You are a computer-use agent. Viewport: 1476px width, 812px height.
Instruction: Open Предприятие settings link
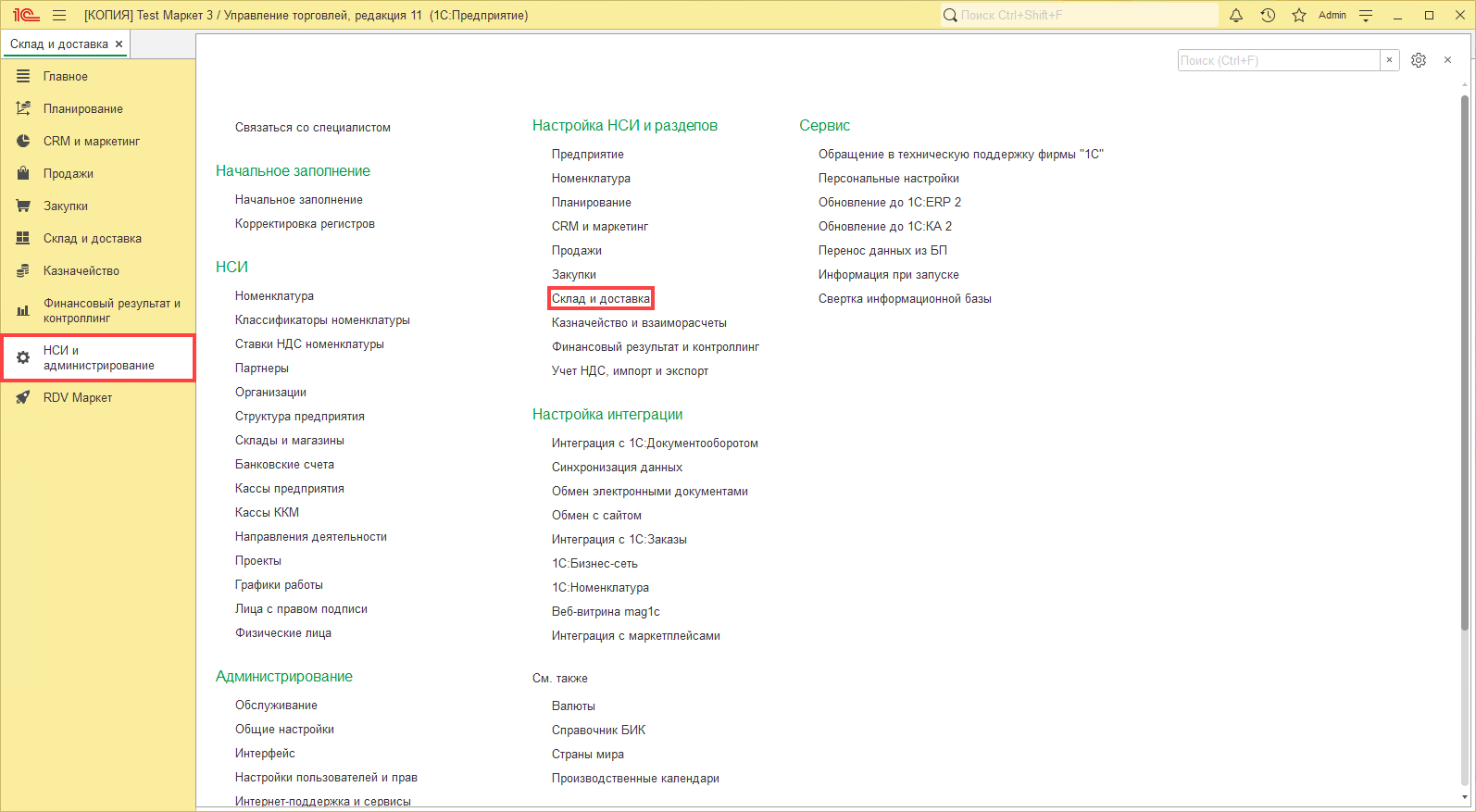(x=588, y=154)
